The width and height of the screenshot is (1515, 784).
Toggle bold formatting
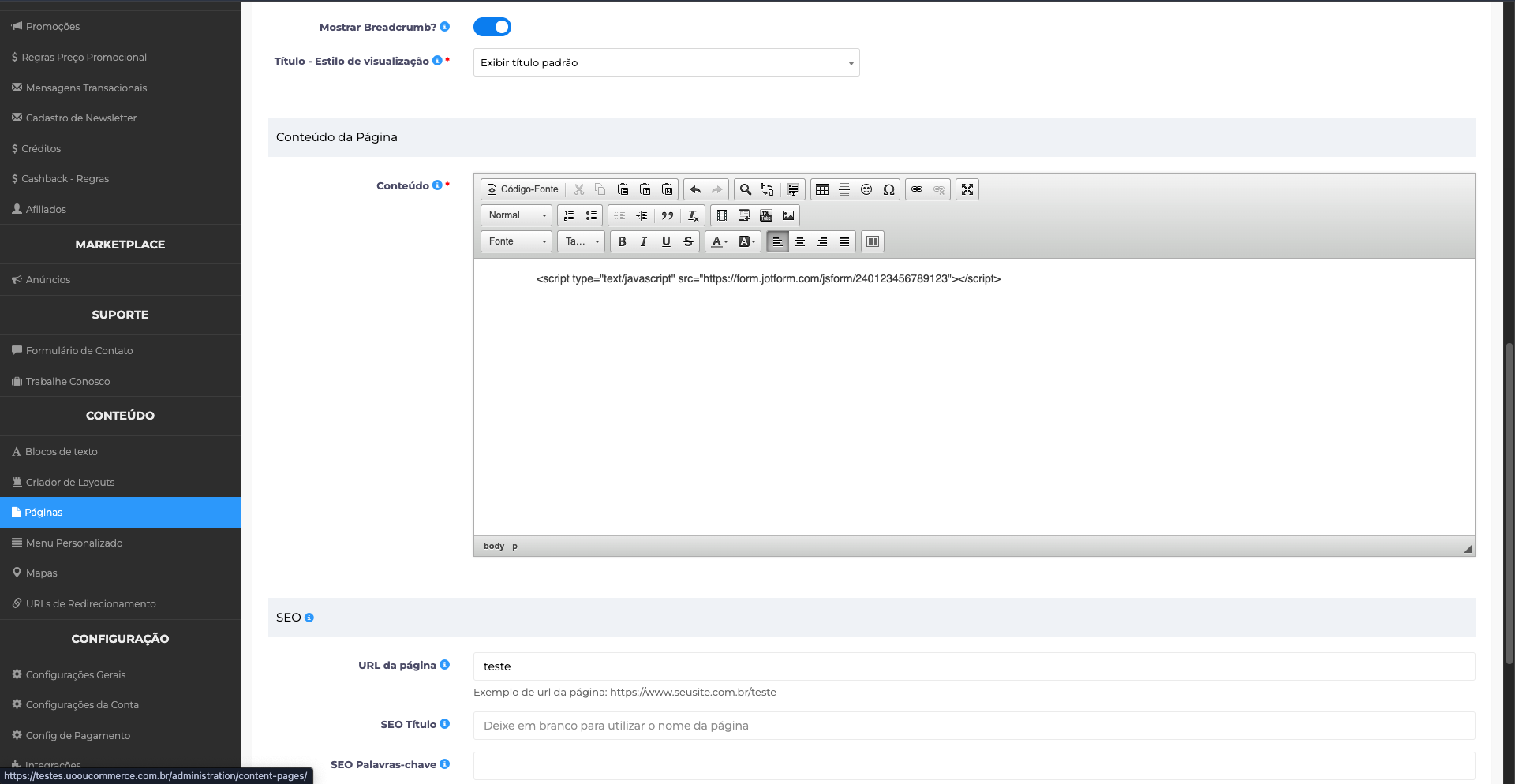[622, 241]
